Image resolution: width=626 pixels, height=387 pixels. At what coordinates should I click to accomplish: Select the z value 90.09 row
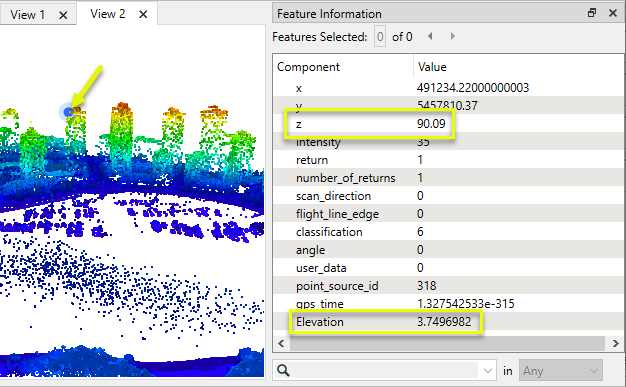pos(448,124)
